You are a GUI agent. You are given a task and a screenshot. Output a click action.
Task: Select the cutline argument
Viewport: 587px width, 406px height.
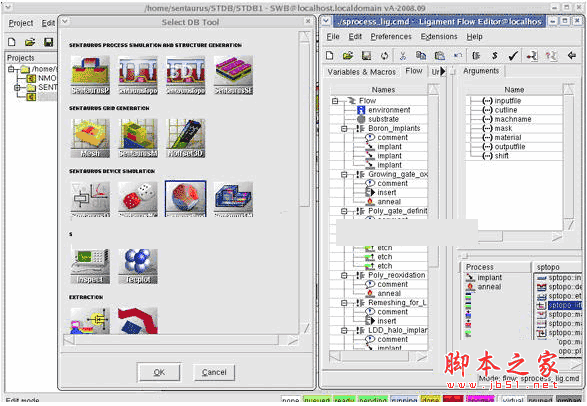506,110
